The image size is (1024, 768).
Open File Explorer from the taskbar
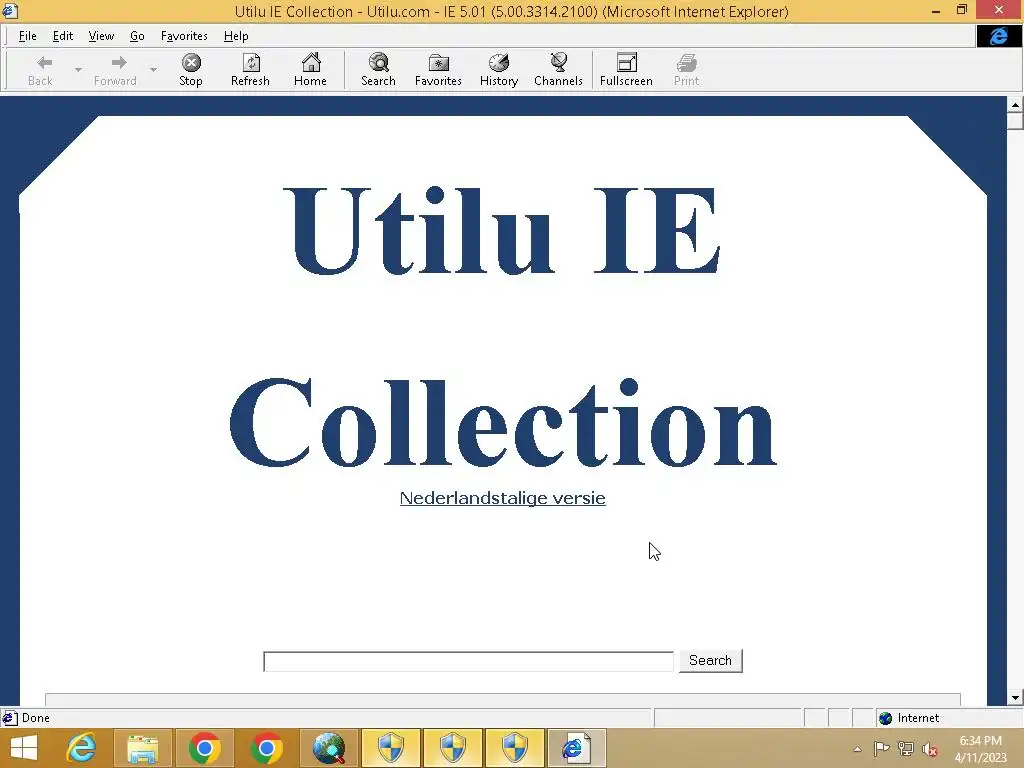(x=143, y=748)
